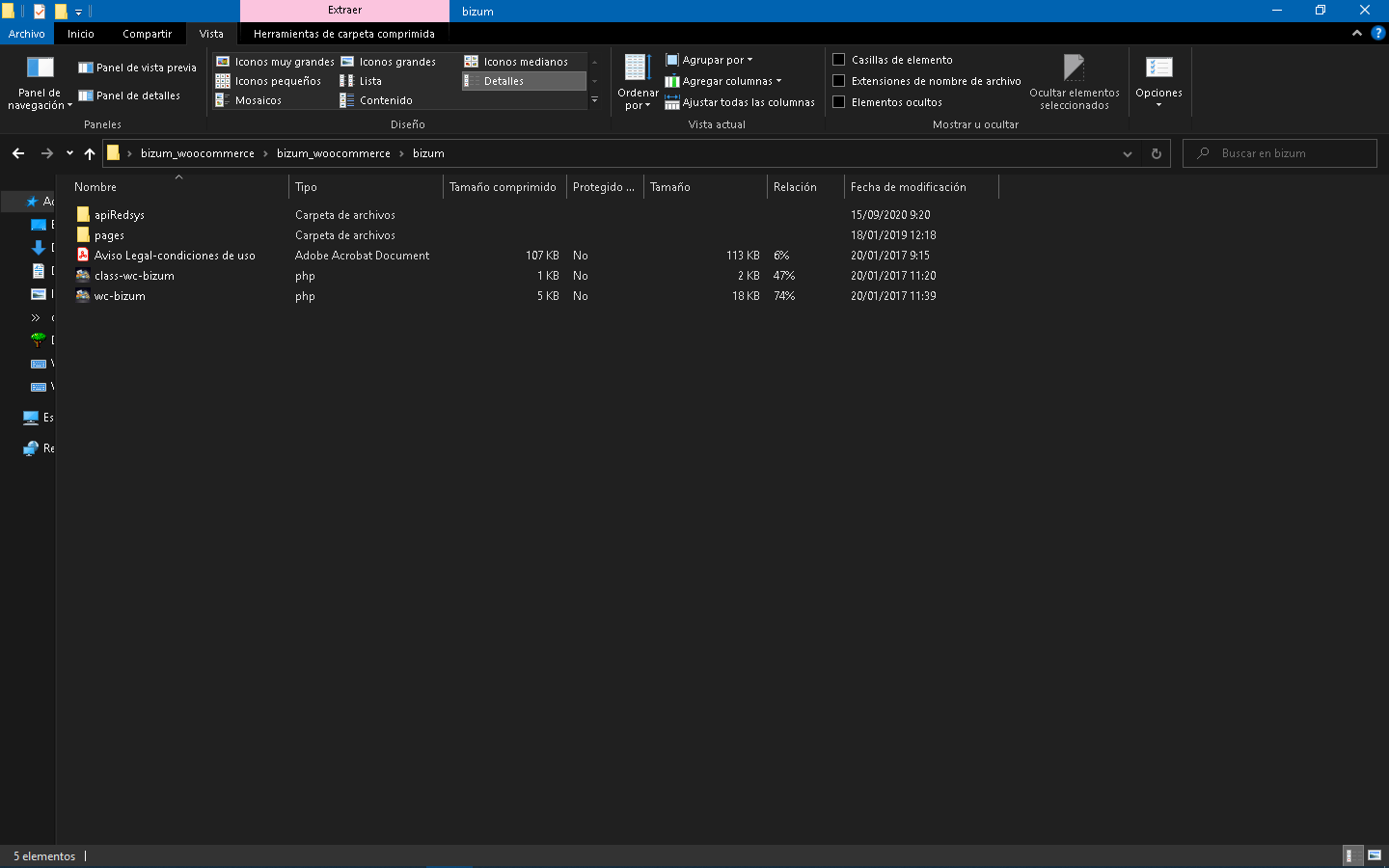The height and width of the screenshot is (868, 1389).
Task: Switch layout to Iconos medianos
Action: point(516,62)
